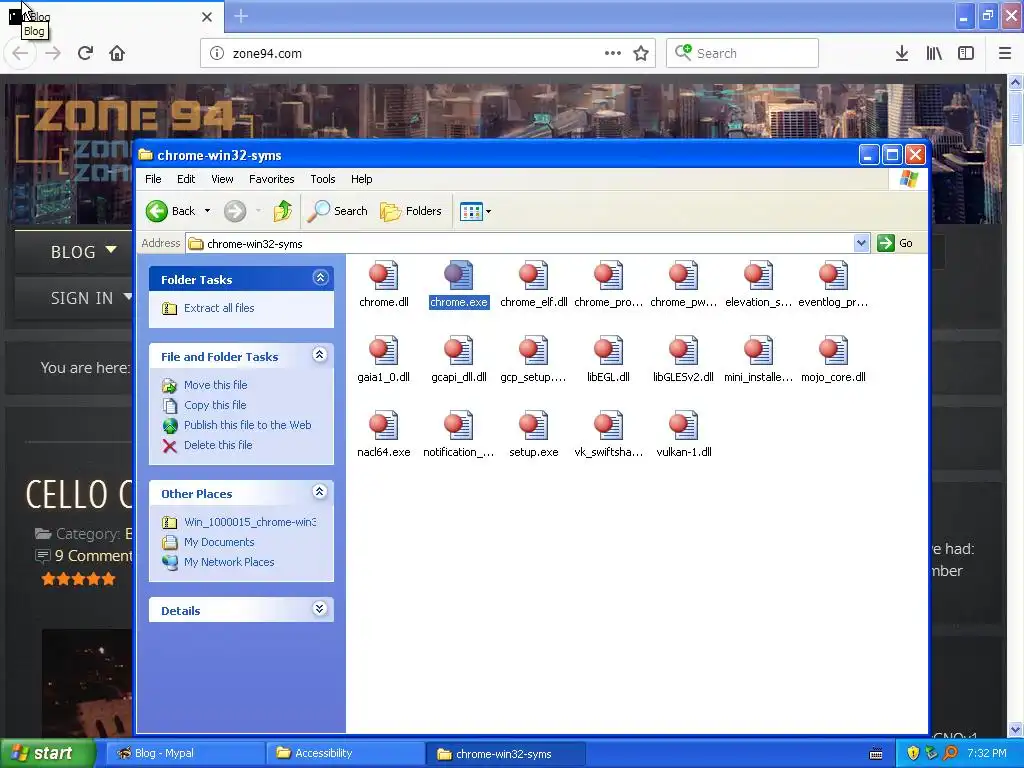Select the vk_swiftsha... file icon
The image size is (1024, 768).
click(609, 425)
